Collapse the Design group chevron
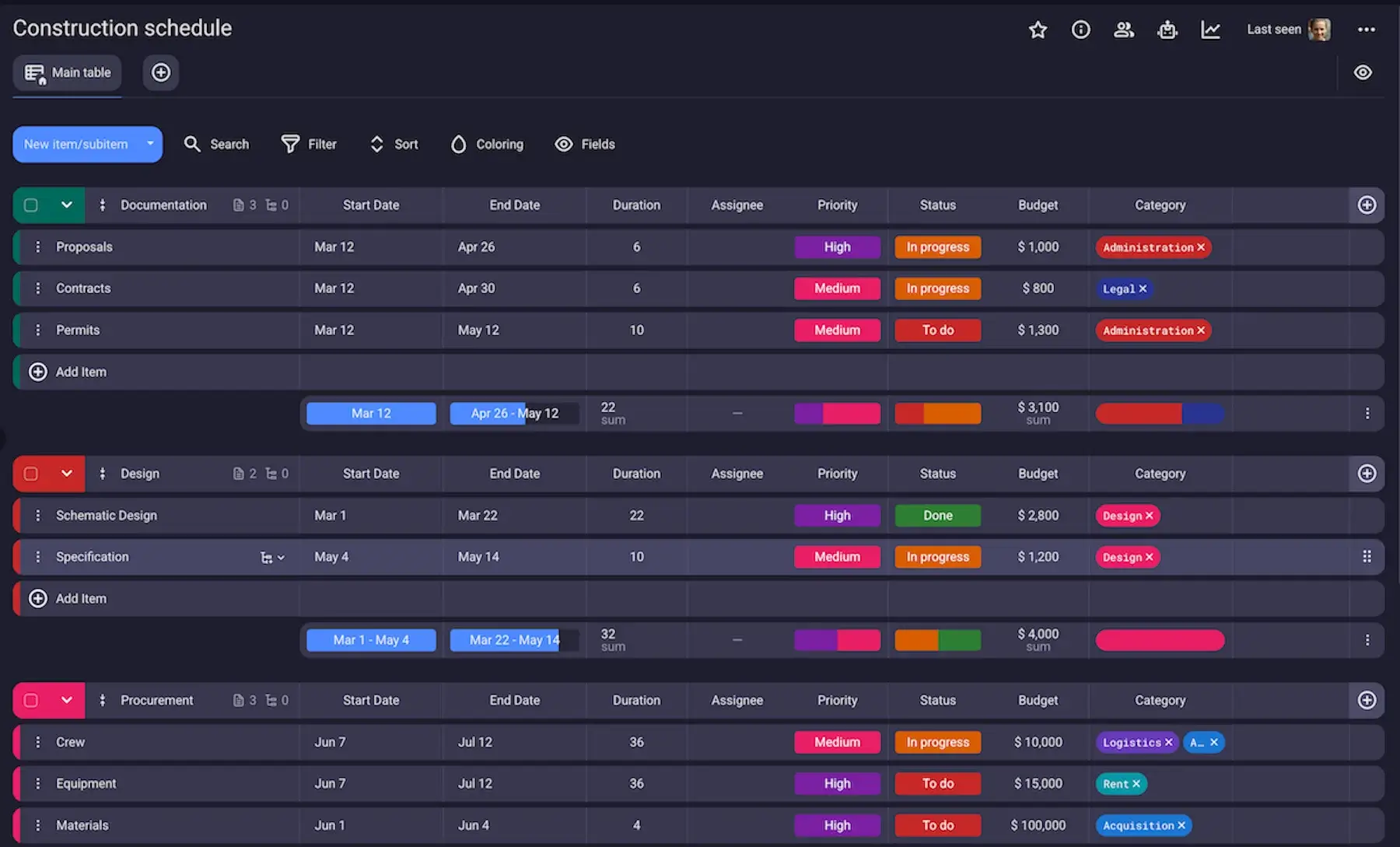 67,474
